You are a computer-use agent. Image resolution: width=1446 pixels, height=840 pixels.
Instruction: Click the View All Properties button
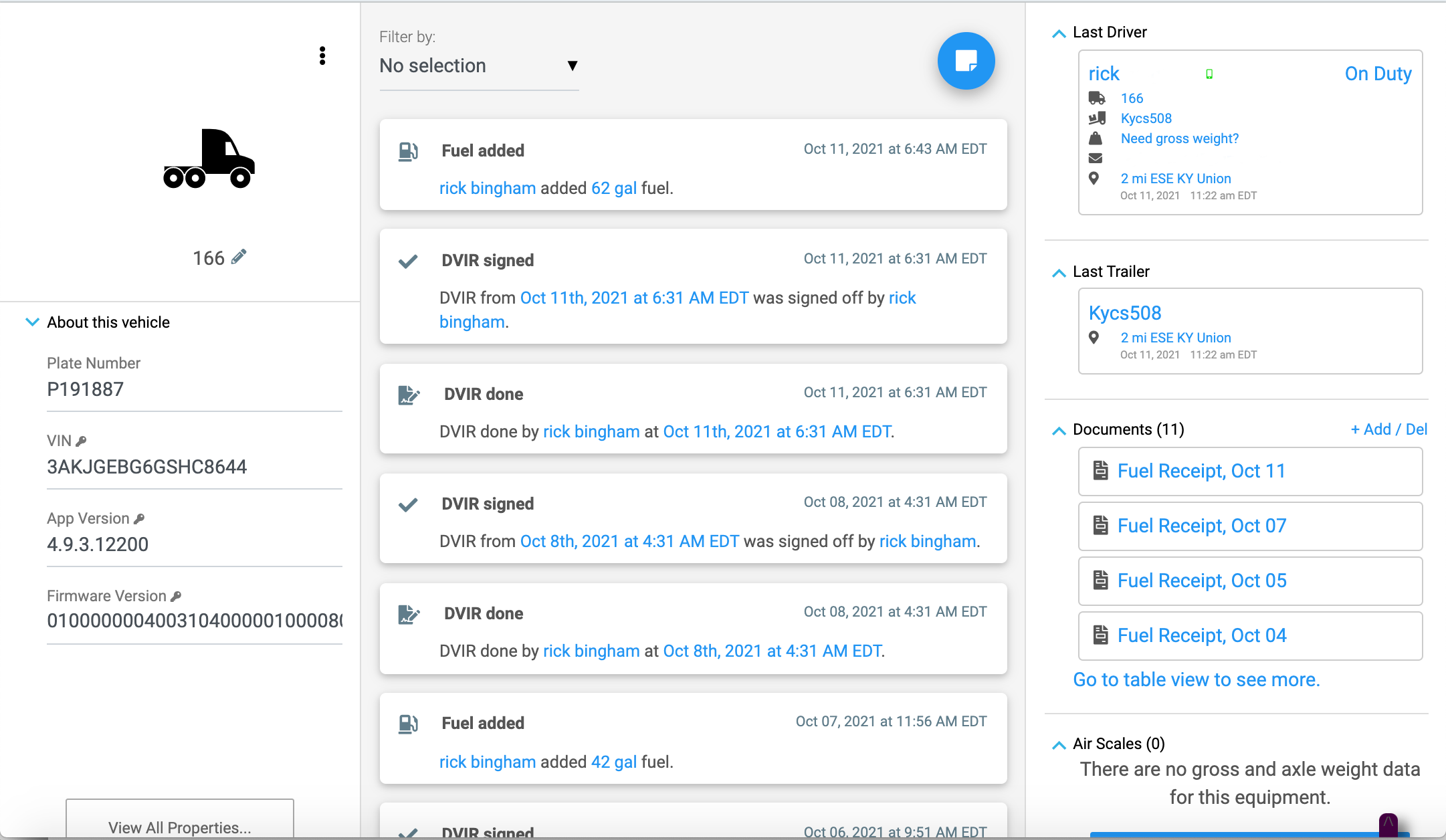click(180, 827)
